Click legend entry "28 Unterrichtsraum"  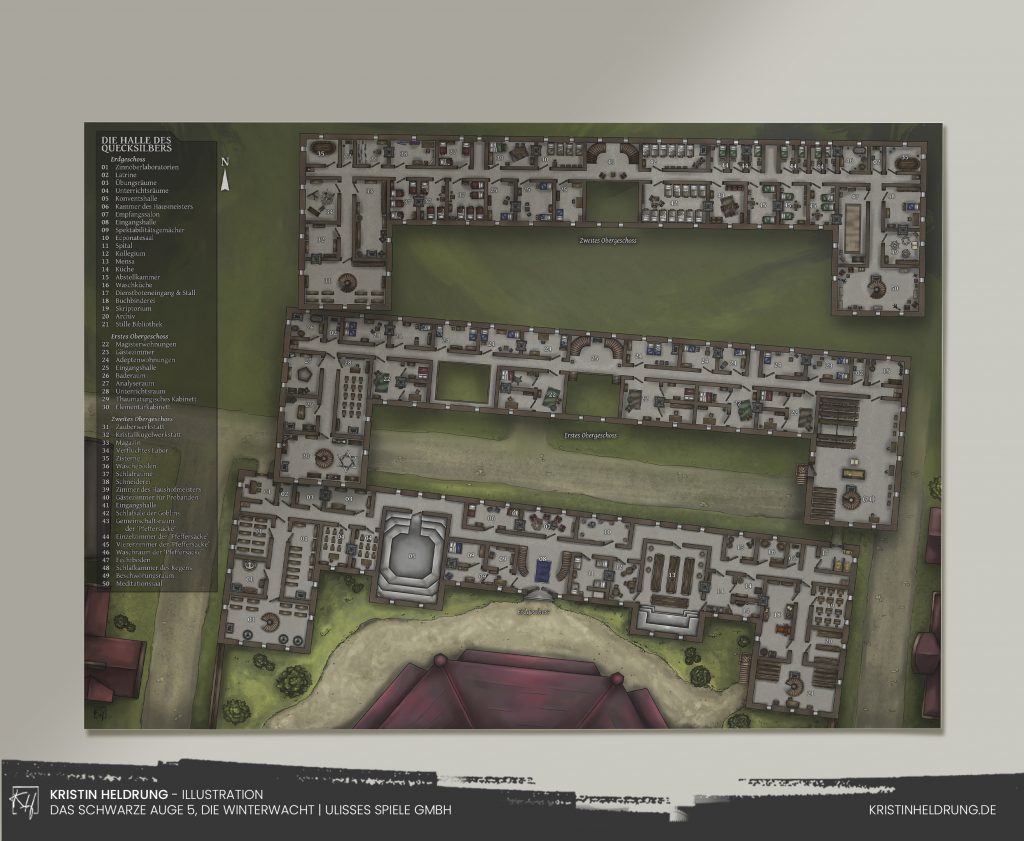tap(133, 391)
